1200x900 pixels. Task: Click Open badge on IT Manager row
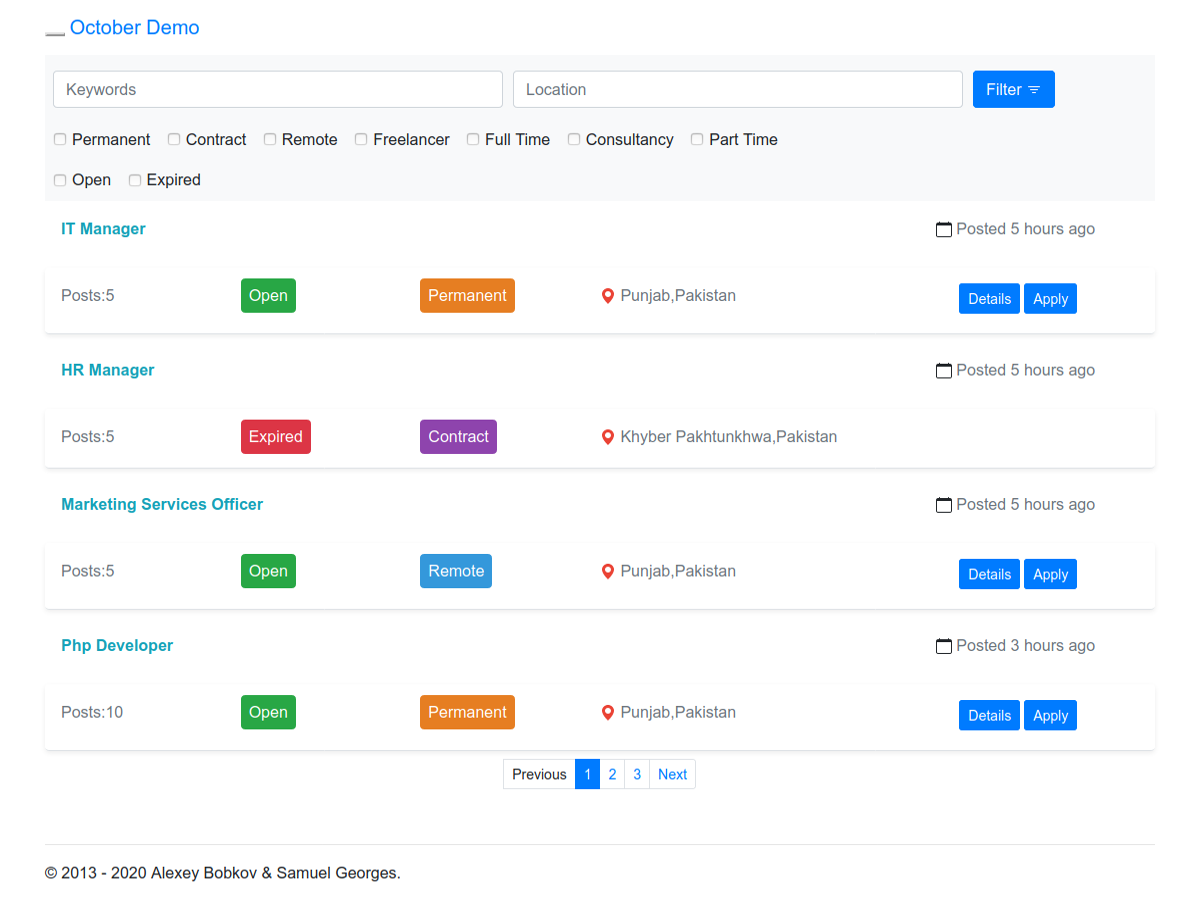[268, 296]
